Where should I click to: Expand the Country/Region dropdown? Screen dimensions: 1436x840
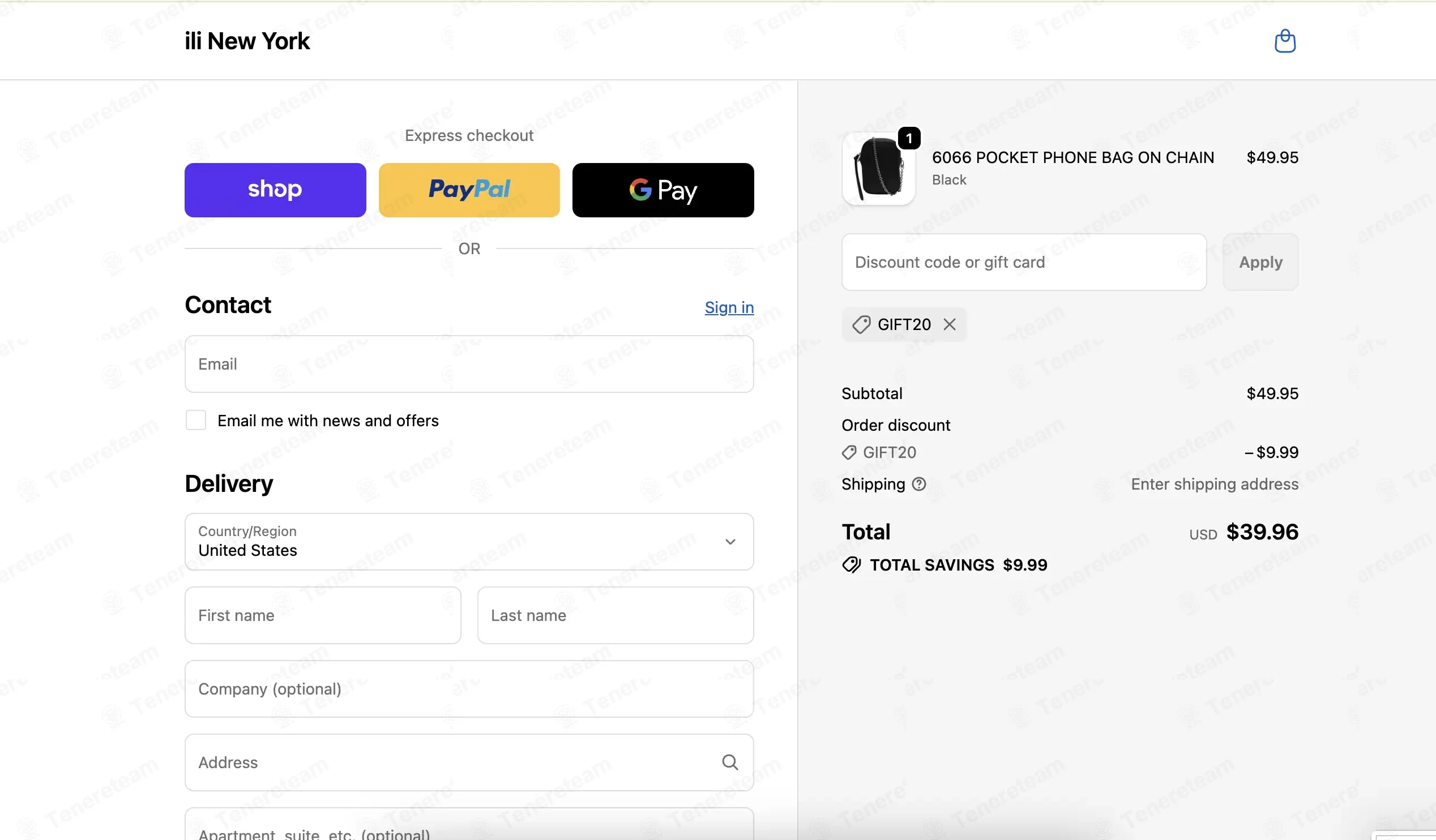pyautogui.click(x=469, y=542)
